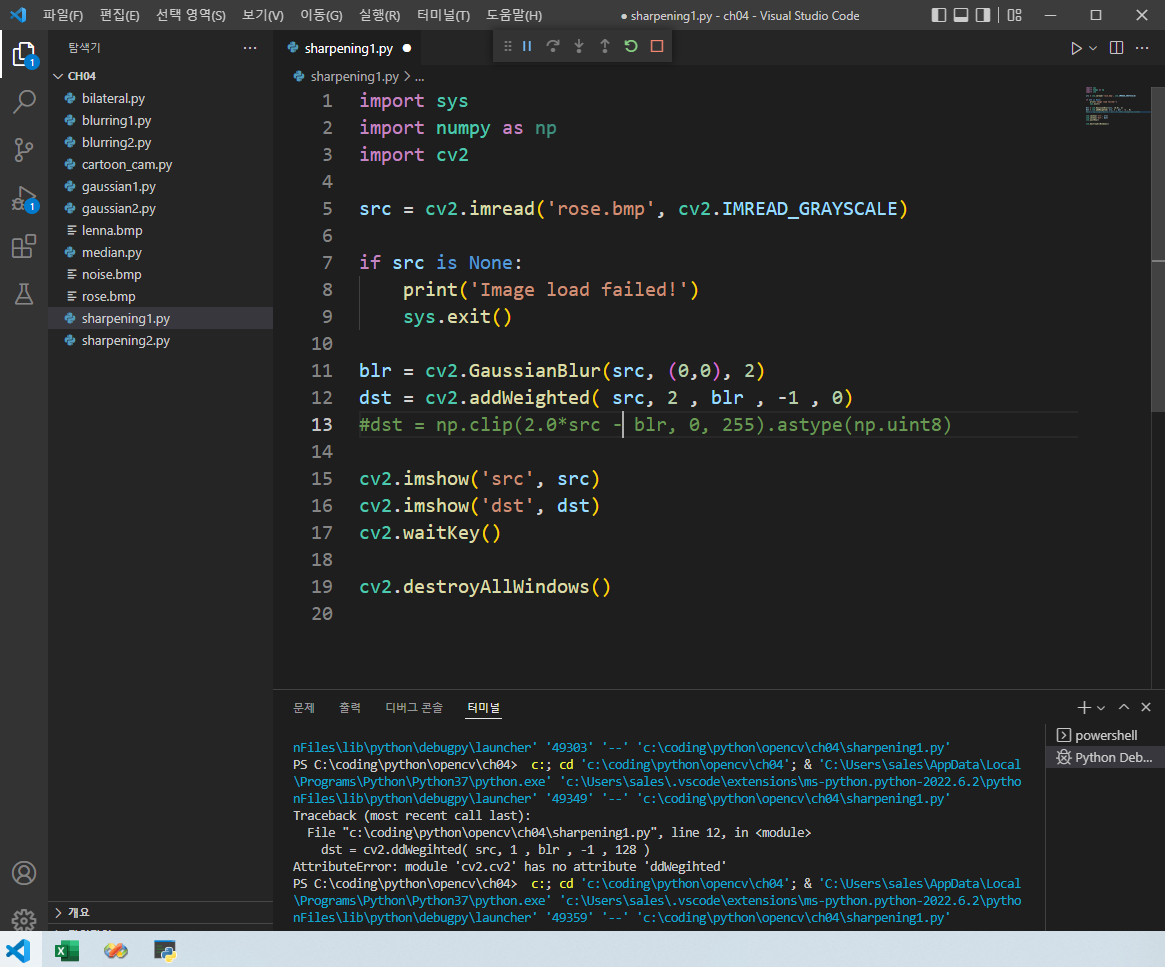Toggle the primary sidebar layout button
The height and width of the screenshot is (967, 1165).
pos(938,15)
